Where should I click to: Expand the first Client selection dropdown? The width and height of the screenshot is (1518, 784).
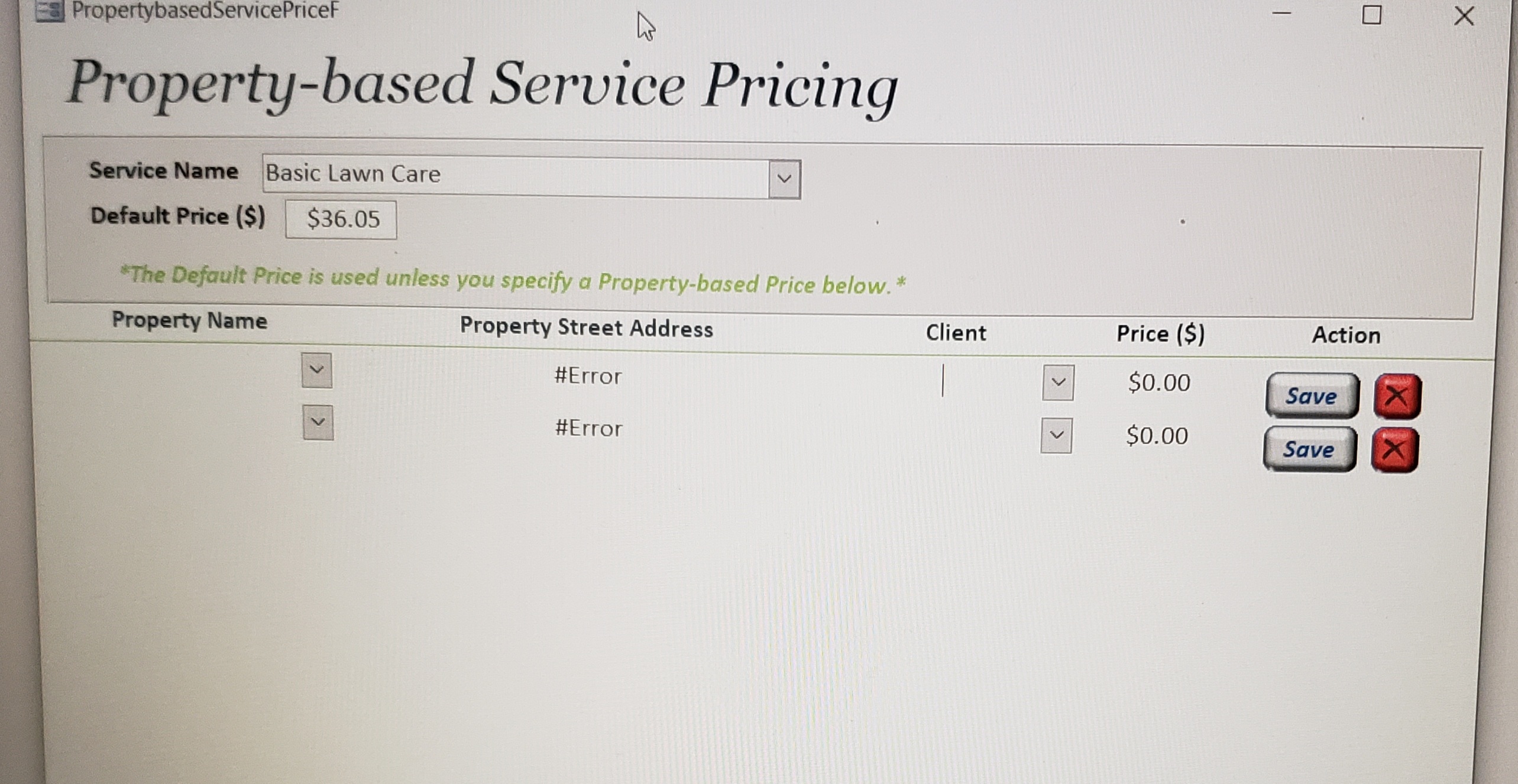pyautogui.click(x=1057, y=383)
